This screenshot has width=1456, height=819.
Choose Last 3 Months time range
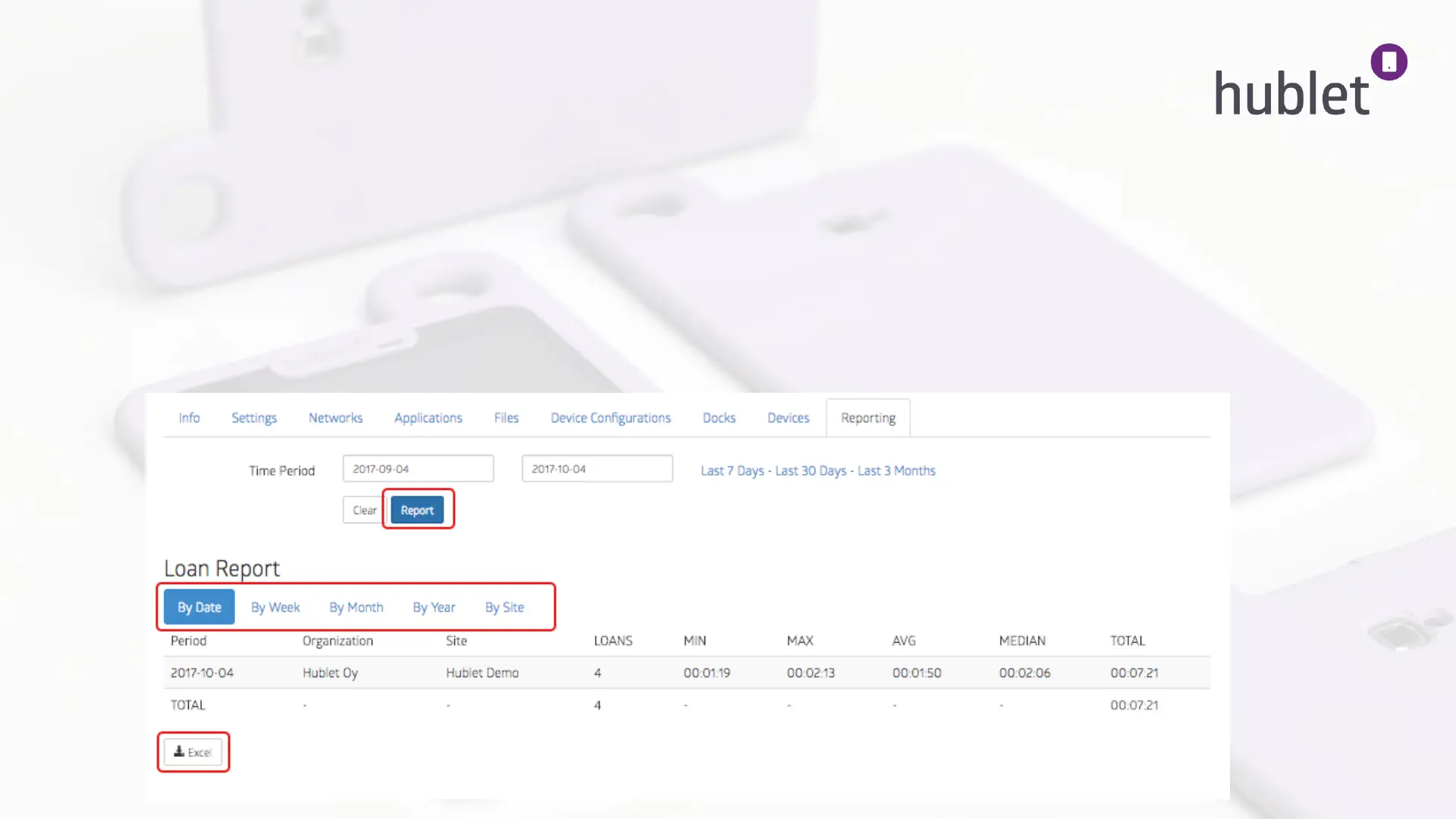(896, 471)
